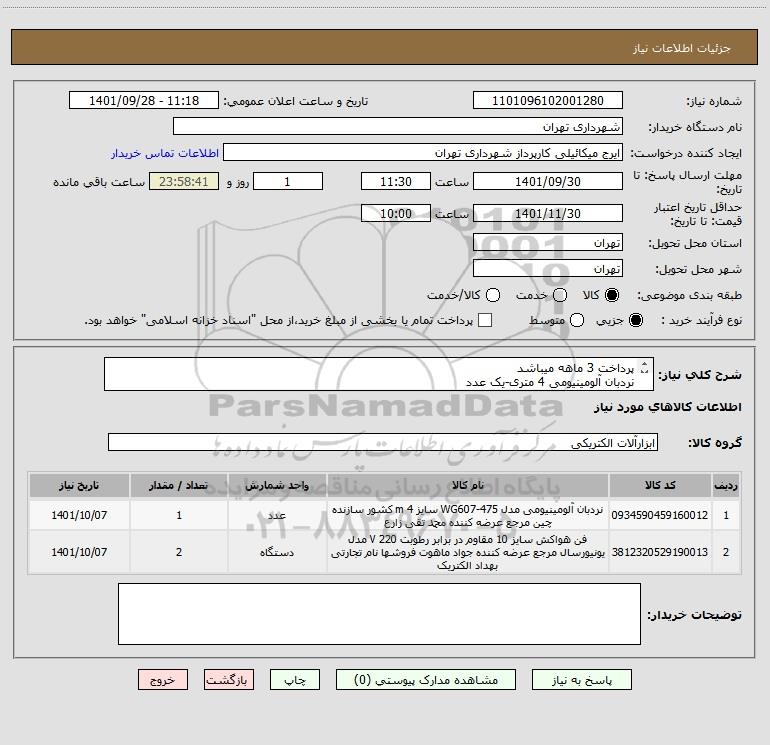Click the کد کالا column header
The width and height of the screenshot is (770, 745).
pos(660,485)
